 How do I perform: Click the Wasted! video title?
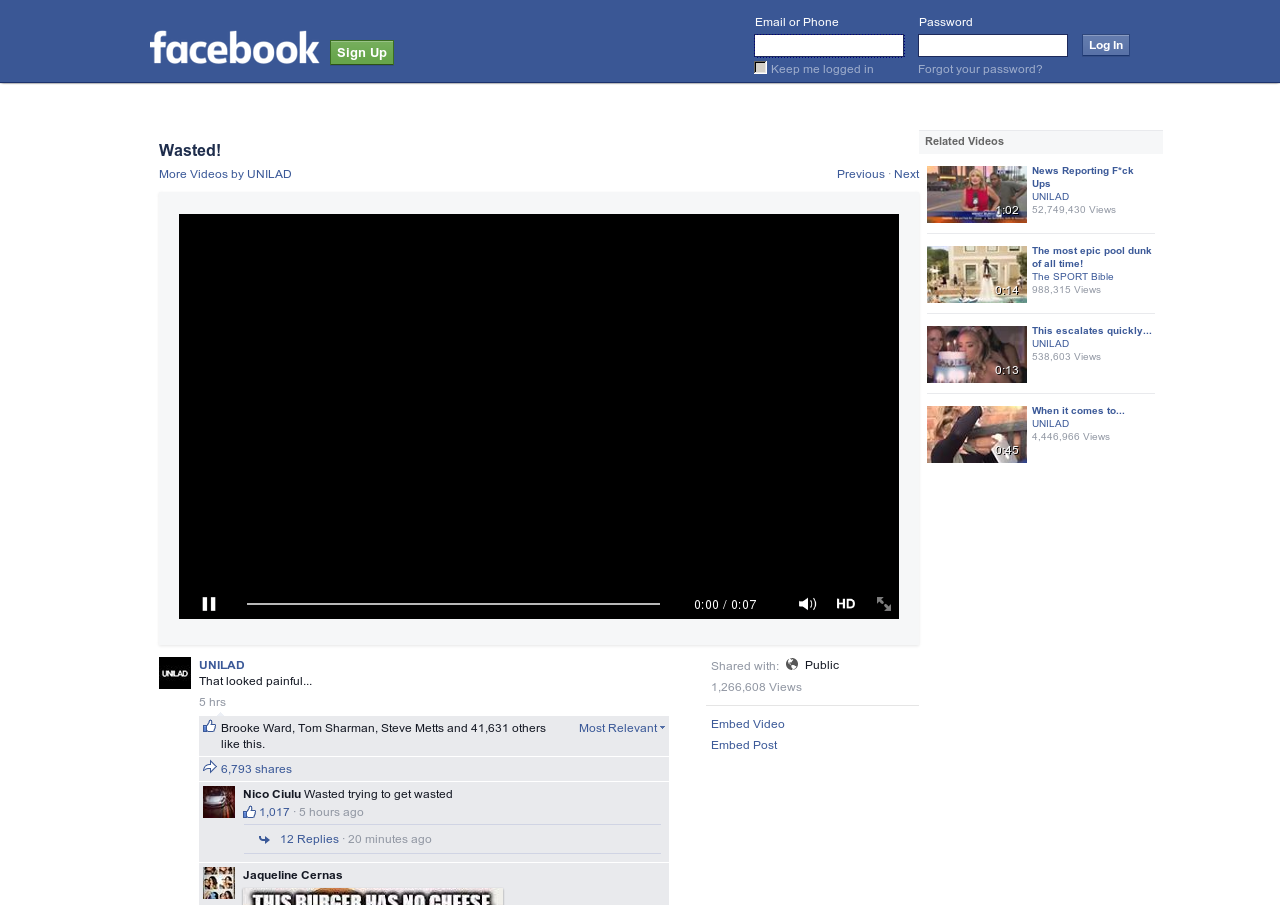coord(190,151)
